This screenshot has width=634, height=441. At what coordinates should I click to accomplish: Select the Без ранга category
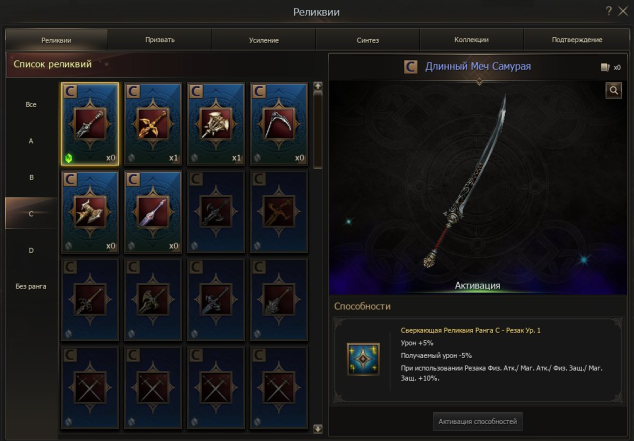pos(31,287)
